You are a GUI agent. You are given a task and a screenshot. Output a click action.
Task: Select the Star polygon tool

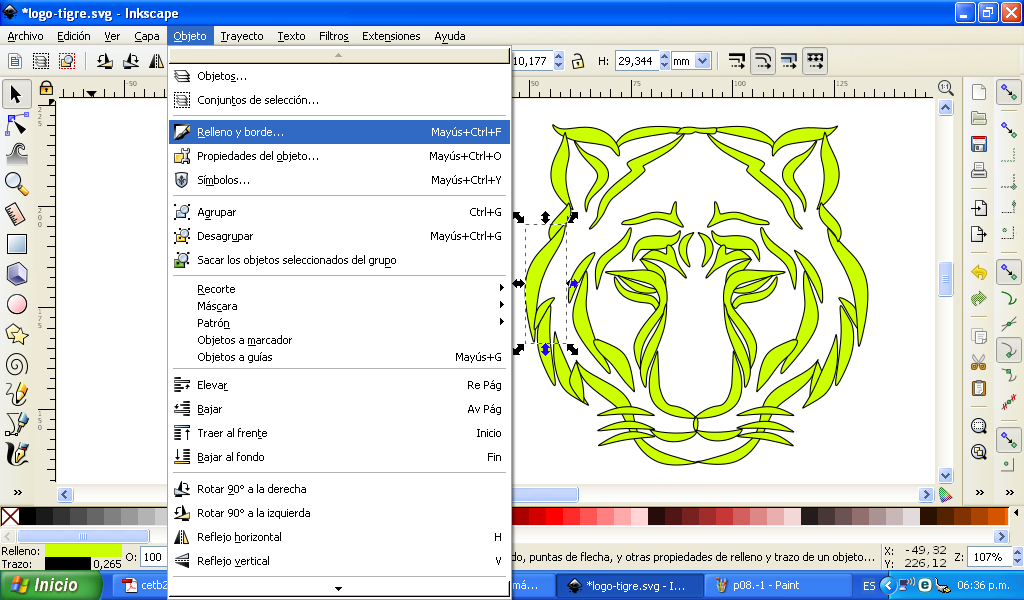coord(16,334)
